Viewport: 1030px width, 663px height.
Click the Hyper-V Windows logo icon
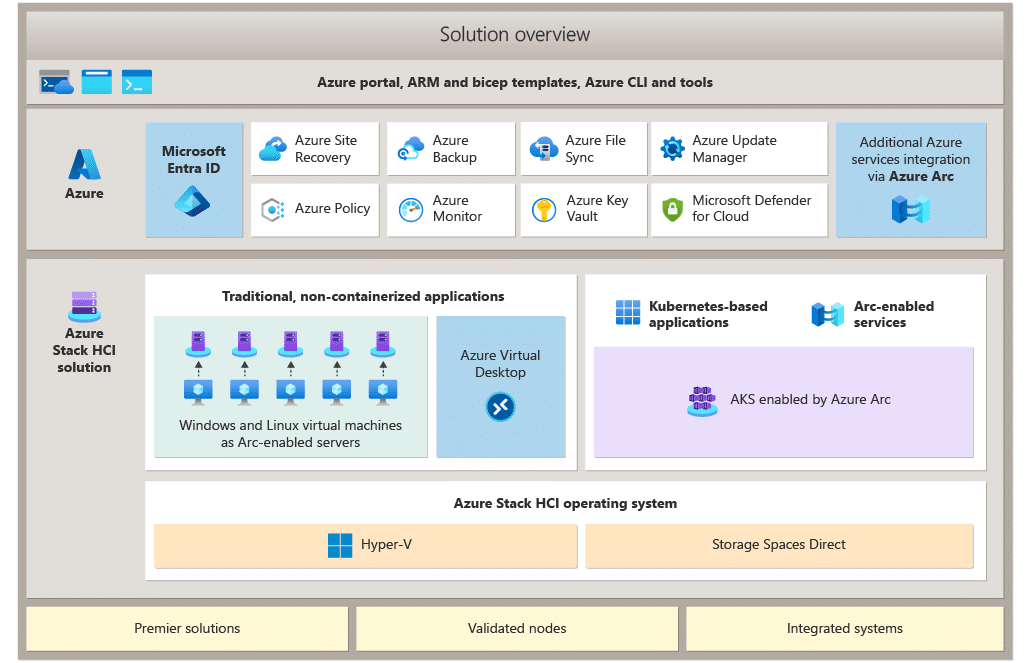340,545
